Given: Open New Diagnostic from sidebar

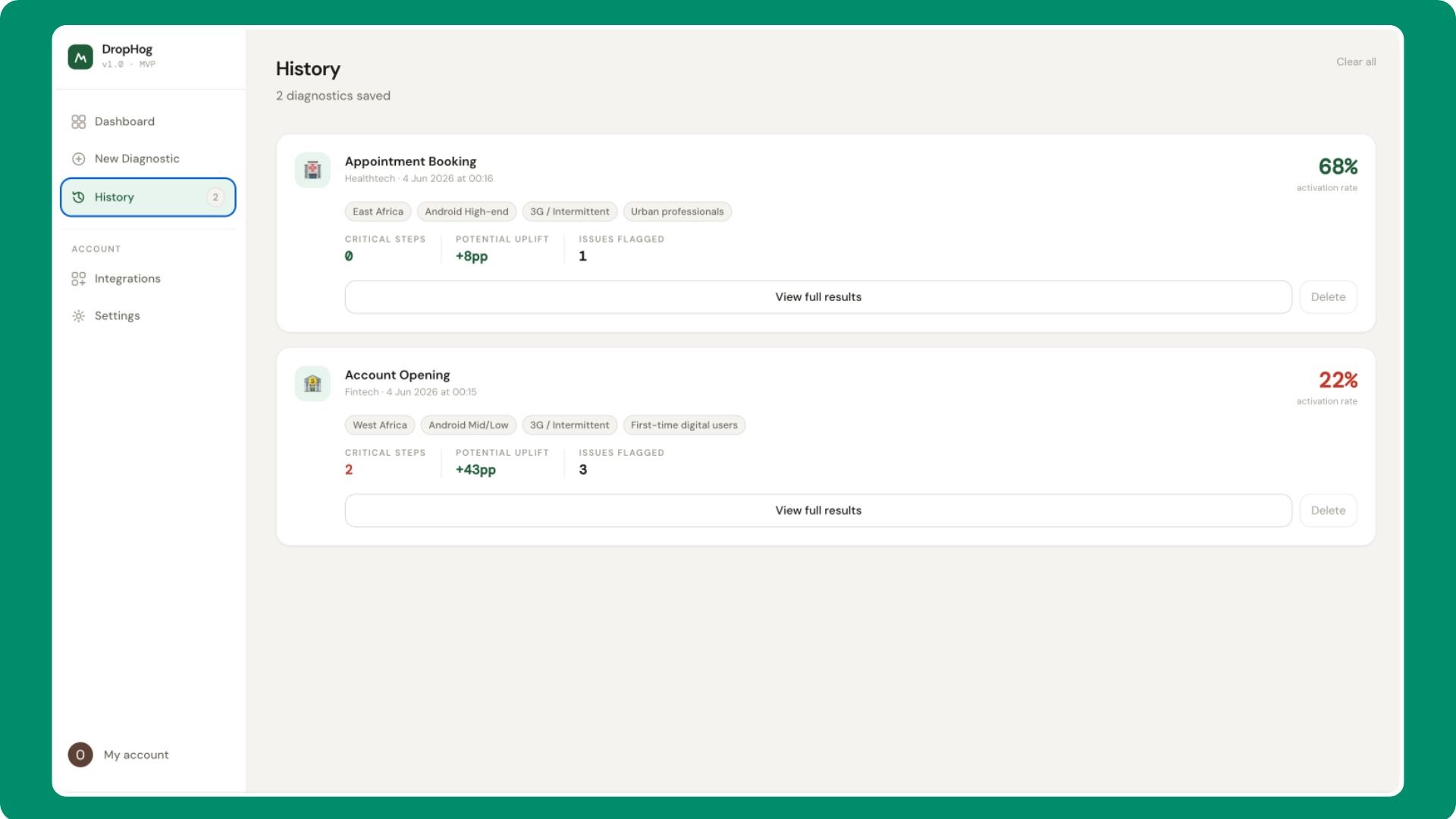Looking at the screenshot, I should click(x=148, y=158).
